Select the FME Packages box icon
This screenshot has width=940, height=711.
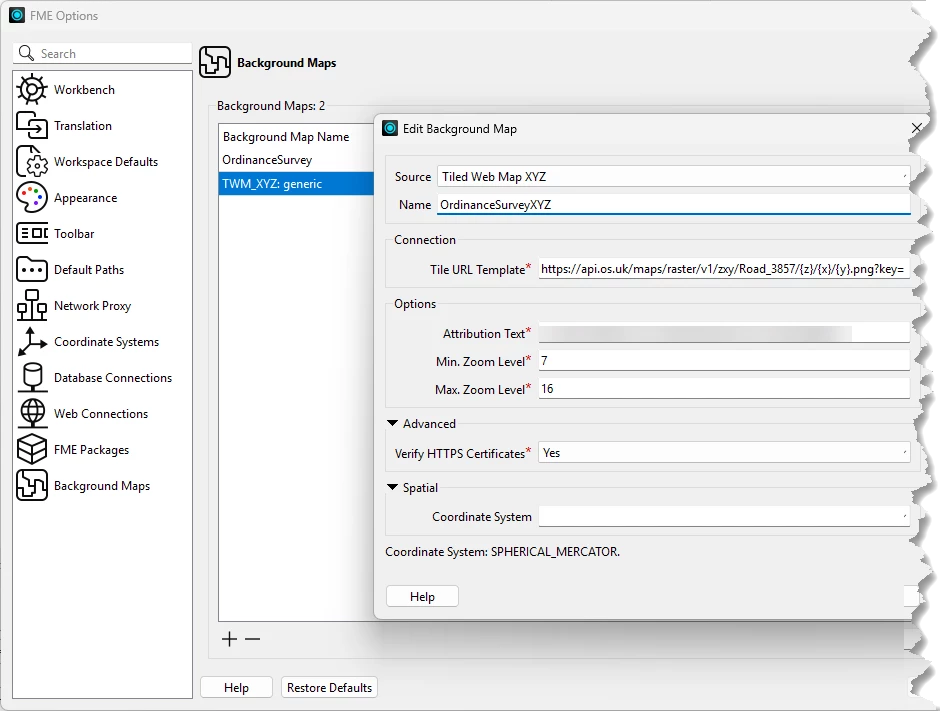click(32, 450)
